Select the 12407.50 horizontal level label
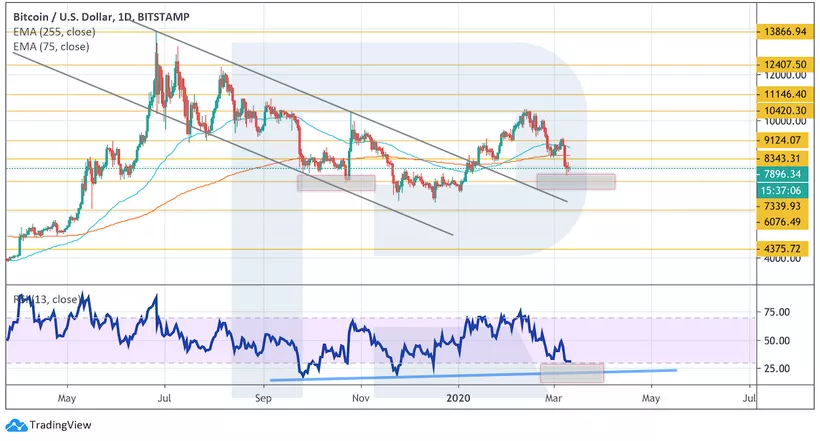The width and height of the screenshot is (820, 441). coord(785,64)
